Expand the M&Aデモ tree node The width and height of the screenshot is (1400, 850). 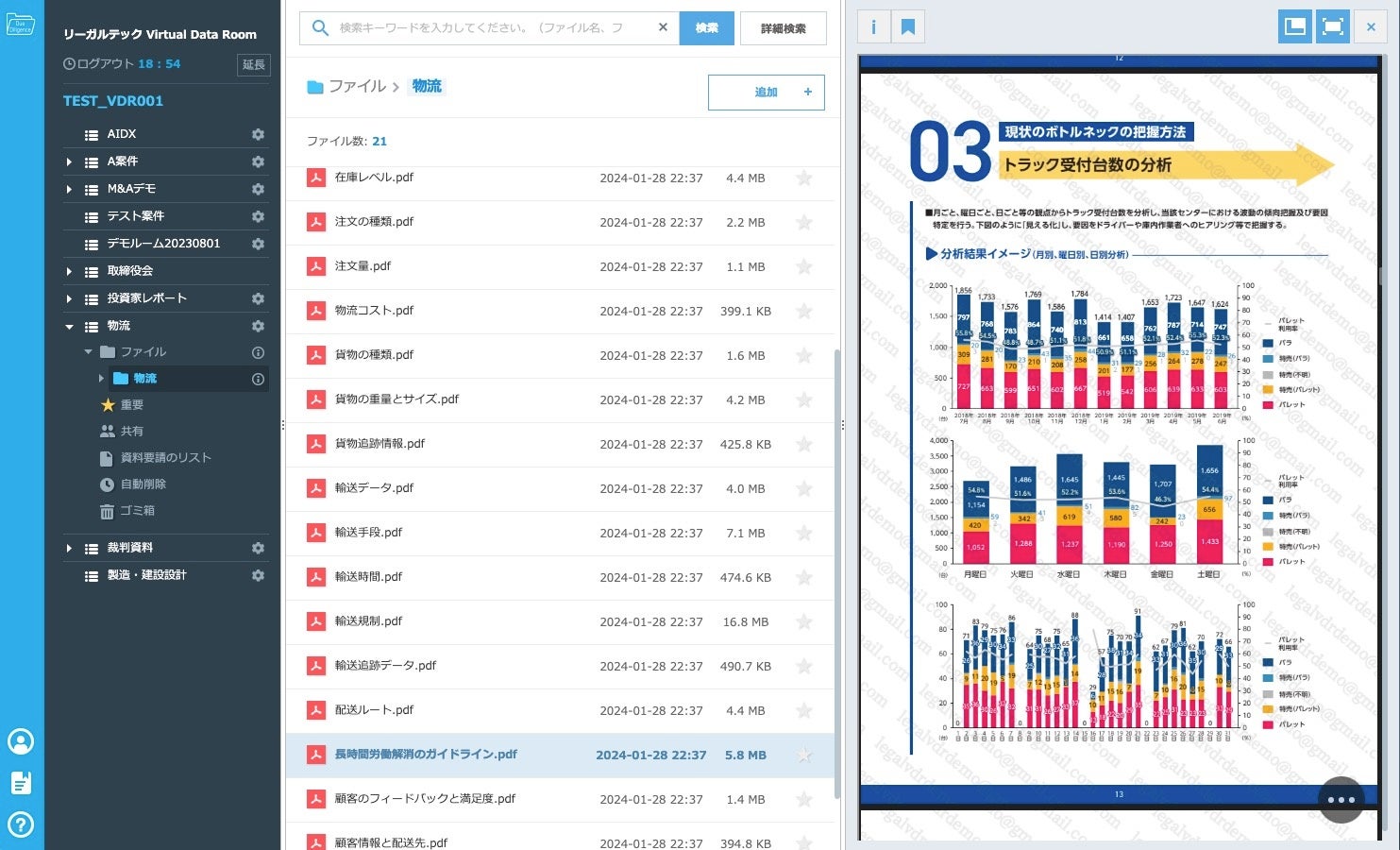(69, 190)
